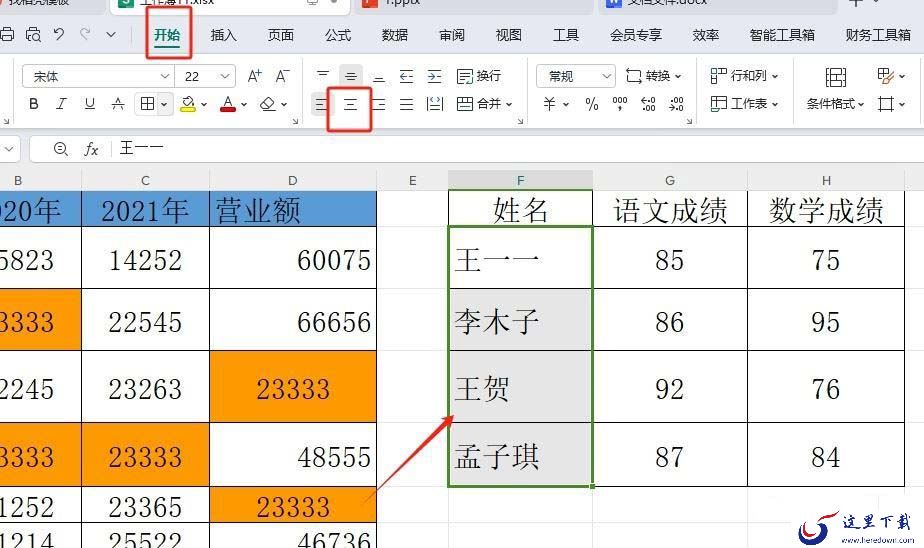
Task: Click the cell borders icon
Action: (x=147, y=104)
